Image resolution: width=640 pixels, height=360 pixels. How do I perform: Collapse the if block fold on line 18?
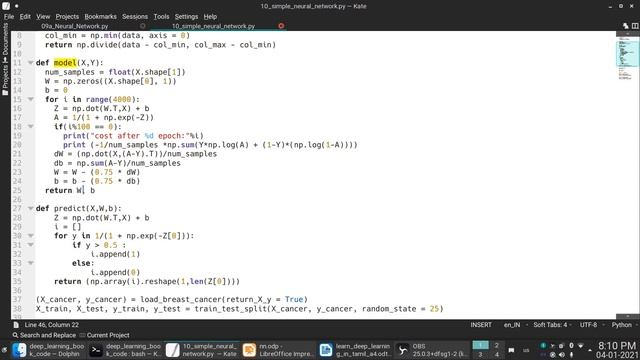[31, 127]
